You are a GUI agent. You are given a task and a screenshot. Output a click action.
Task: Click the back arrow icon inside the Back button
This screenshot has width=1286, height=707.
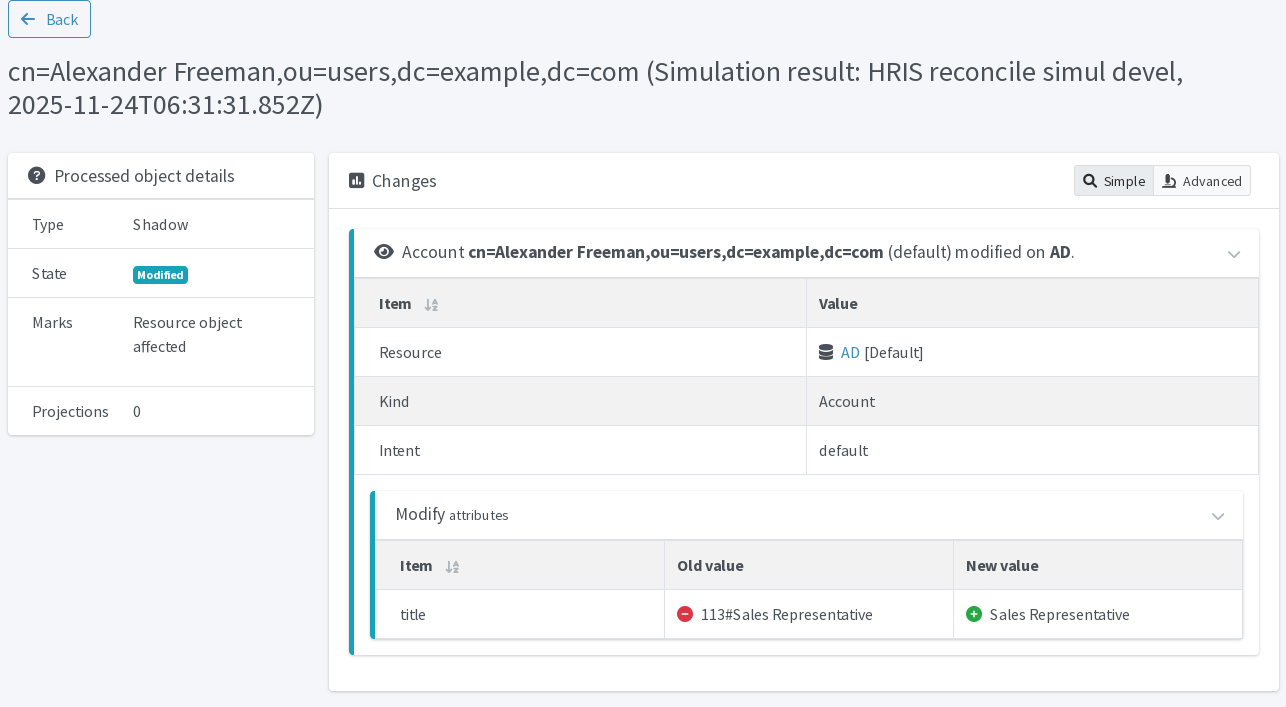click(x=29, y=18)
